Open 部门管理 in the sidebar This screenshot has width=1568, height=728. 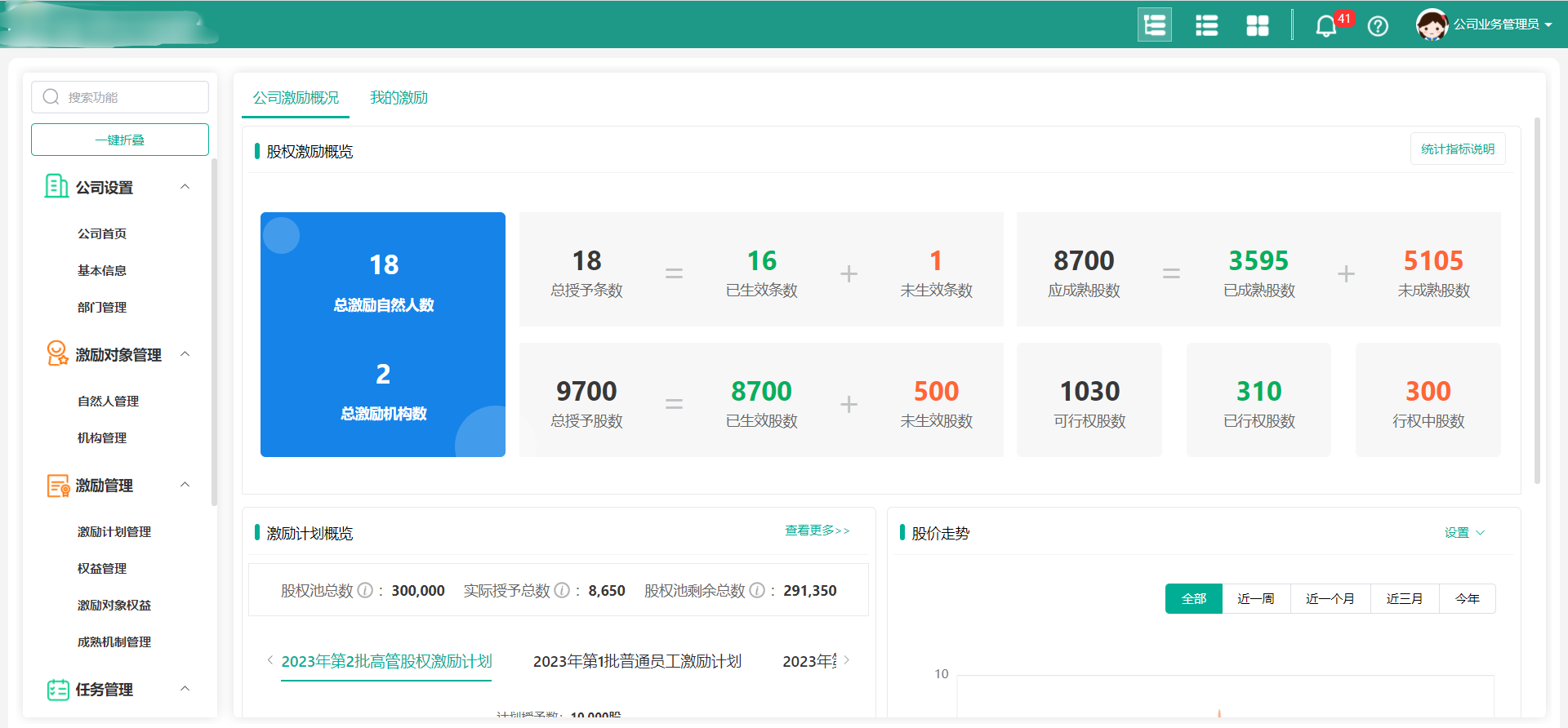pos(102,307)
